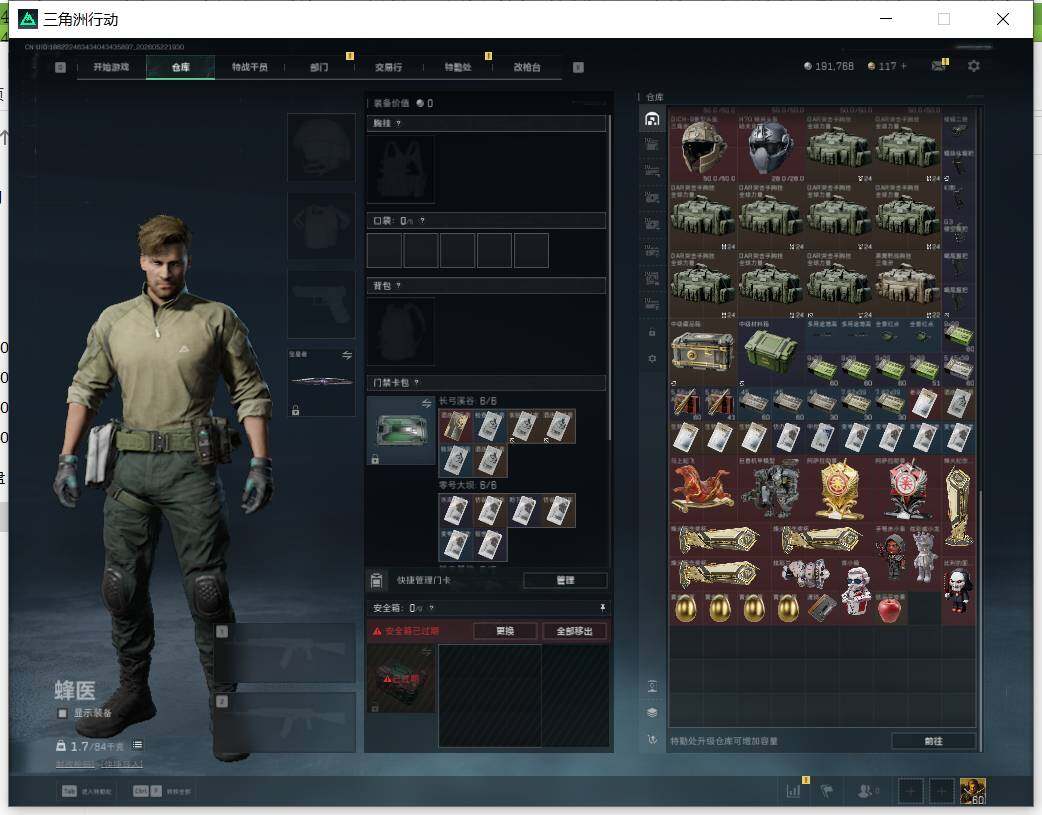Click the 全部移出 button
The height and width of the screenshot is (815, 1042).
coord(574,631)
